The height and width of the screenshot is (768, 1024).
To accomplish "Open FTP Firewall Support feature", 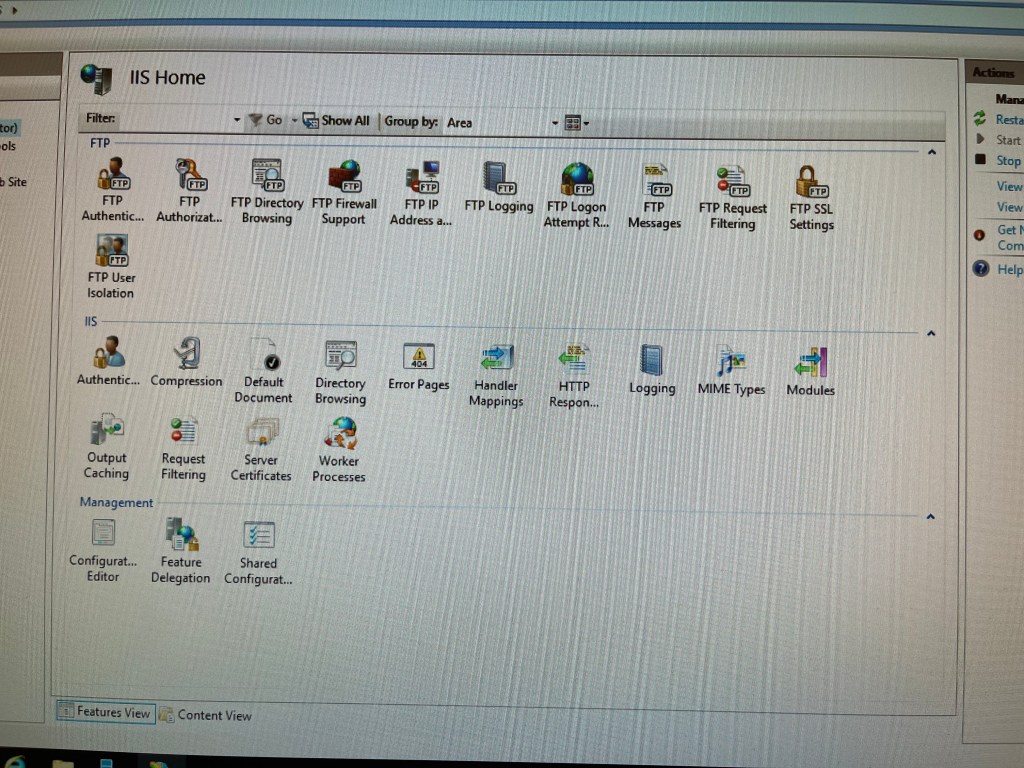I will click(x=344, y=178).
